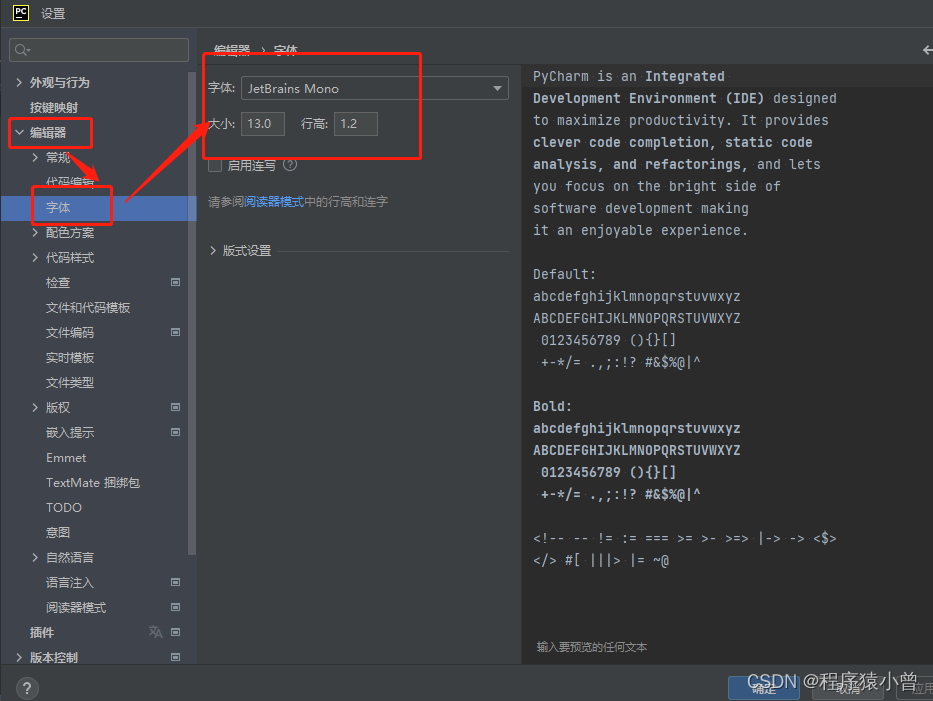
Task: Open the help question mark icon at bottom left
Action: click(26, 687)
